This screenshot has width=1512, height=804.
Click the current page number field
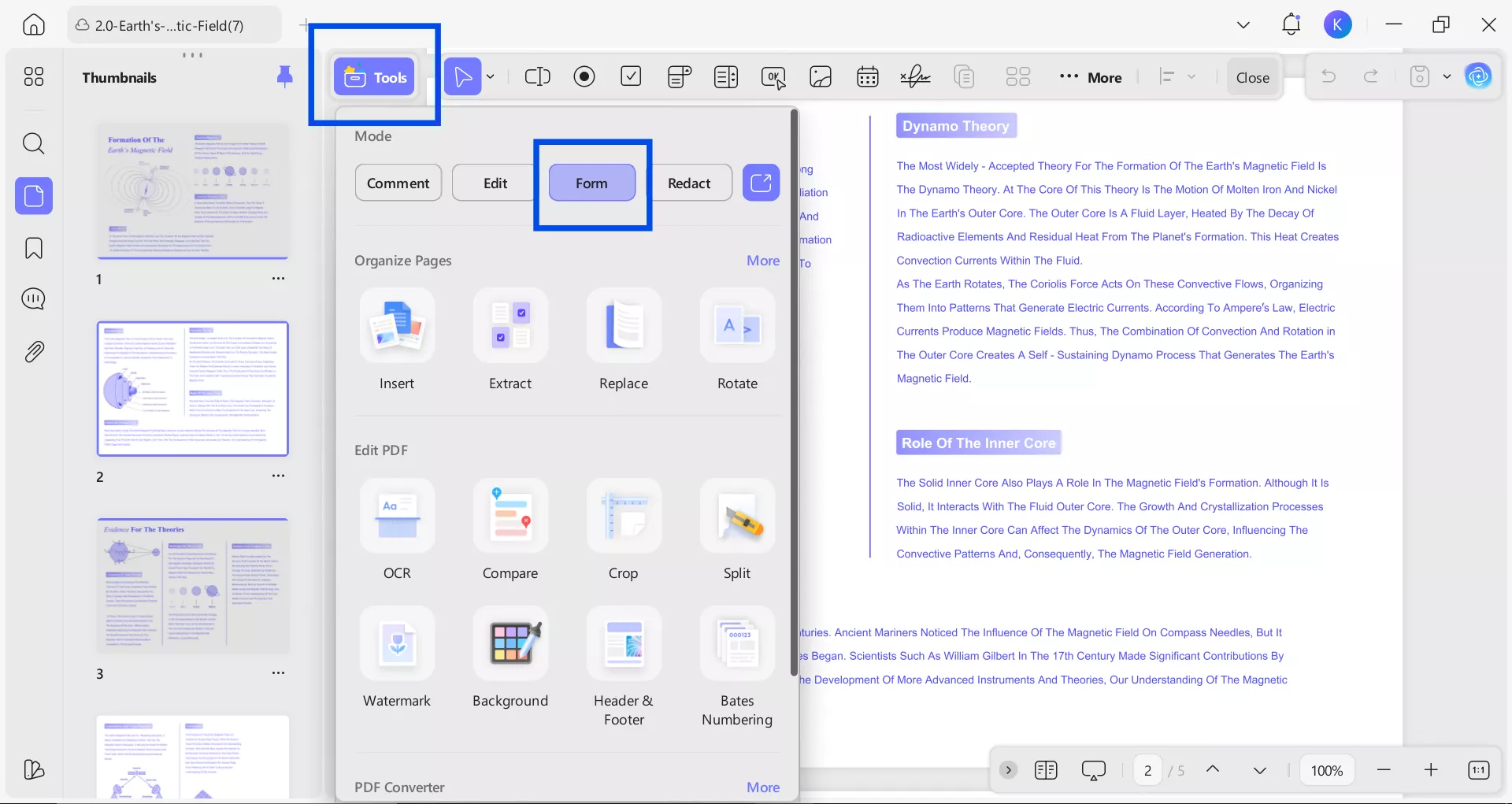[x=1147, y=770]
